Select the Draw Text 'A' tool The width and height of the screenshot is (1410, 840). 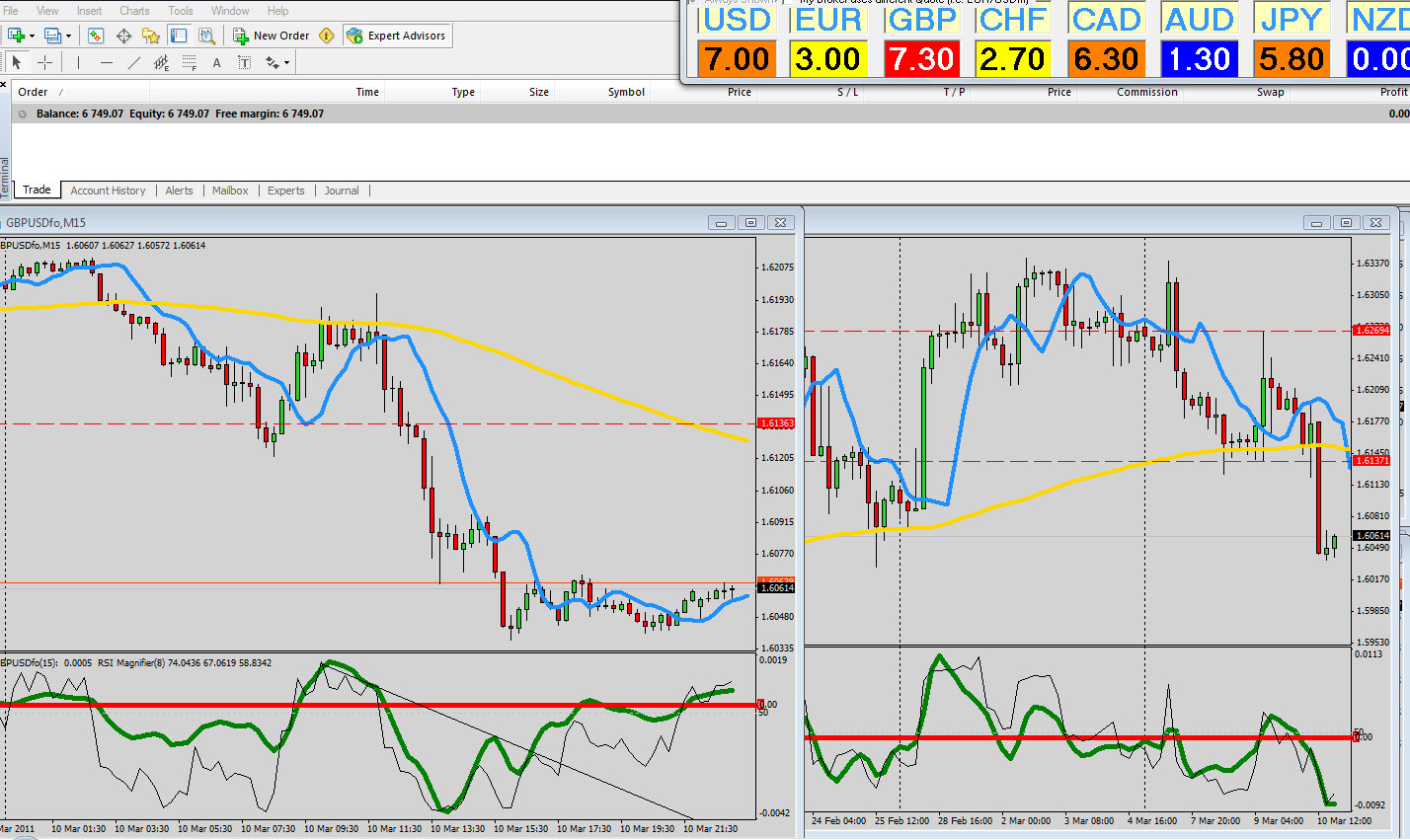pos(217,62)
